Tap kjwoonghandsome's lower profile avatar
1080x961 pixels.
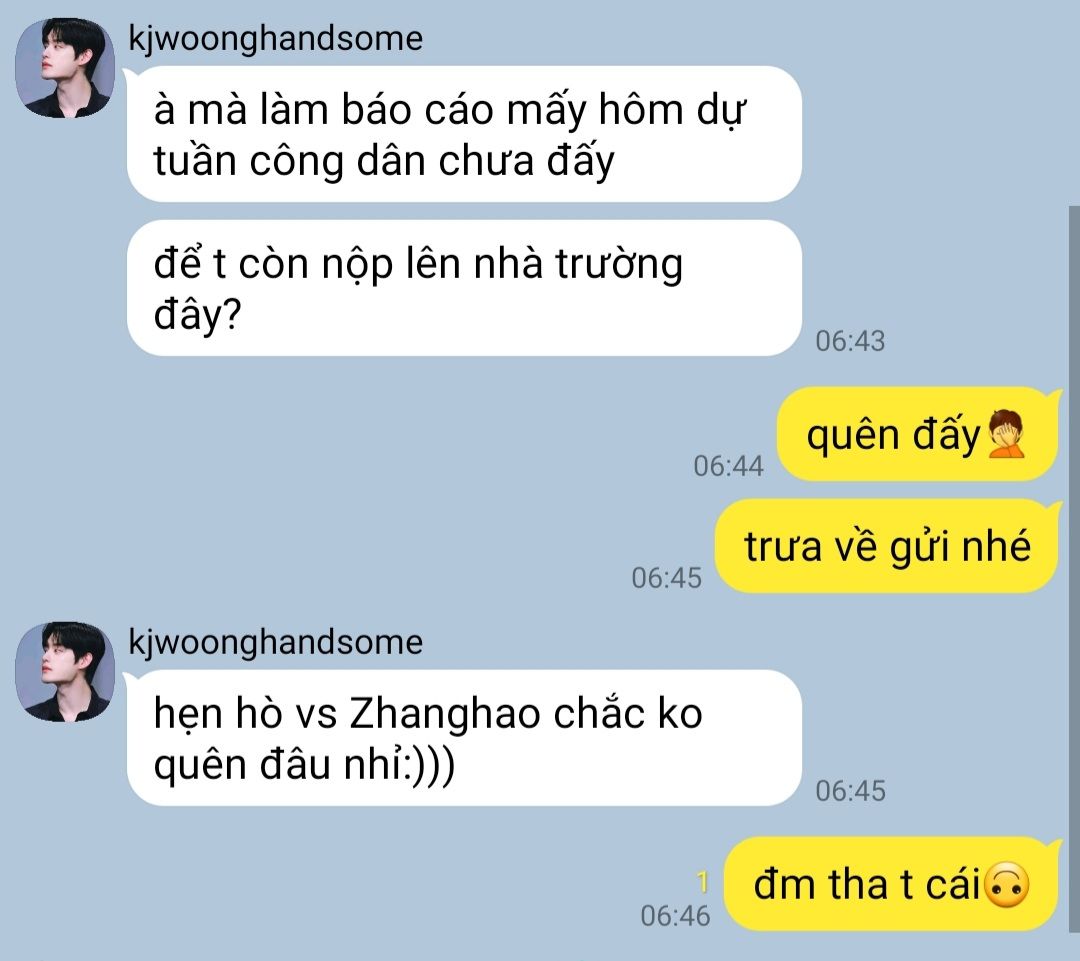coord(65,672)
